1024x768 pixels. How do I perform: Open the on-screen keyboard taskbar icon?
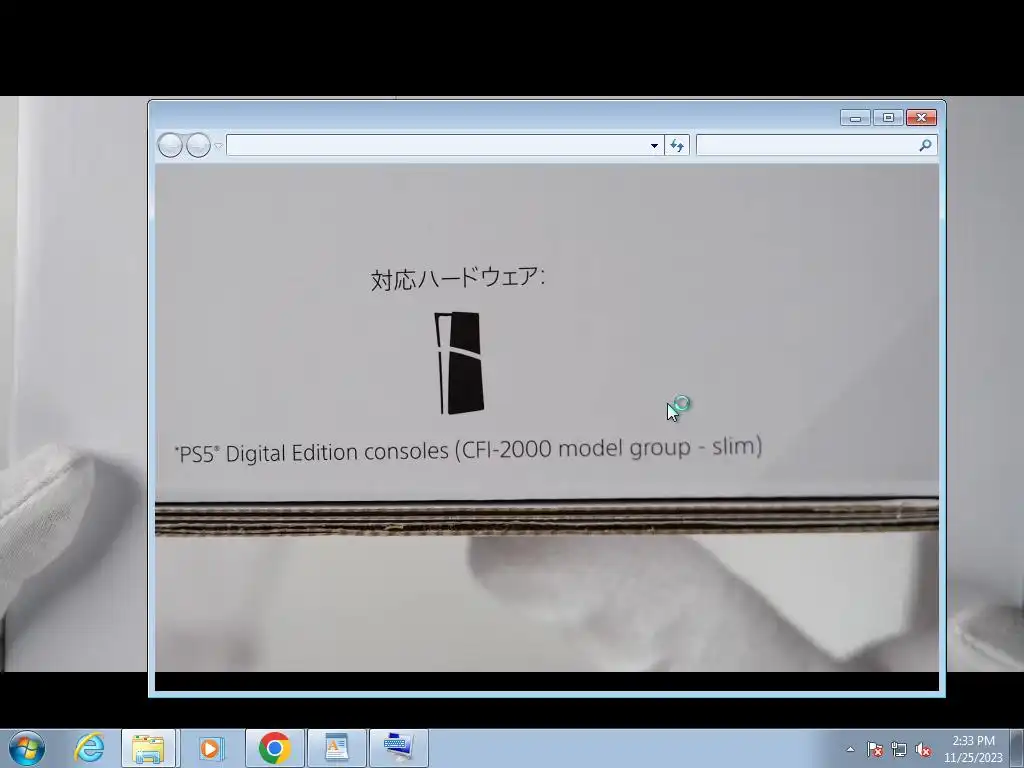pos(399,748)
